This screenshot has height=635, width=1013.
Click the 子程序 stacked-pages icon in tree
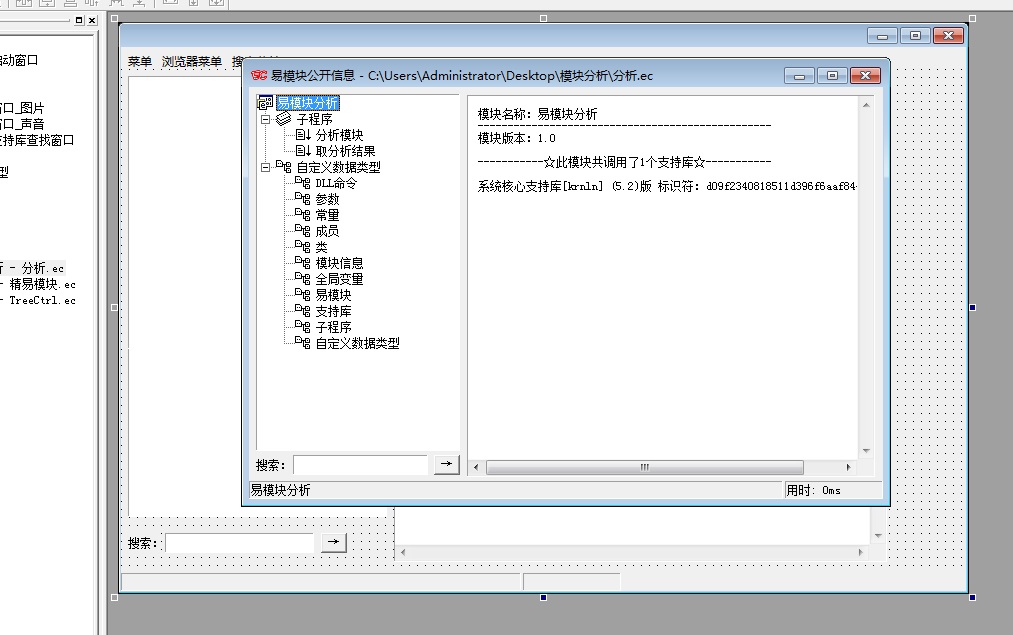coord(284,119)
